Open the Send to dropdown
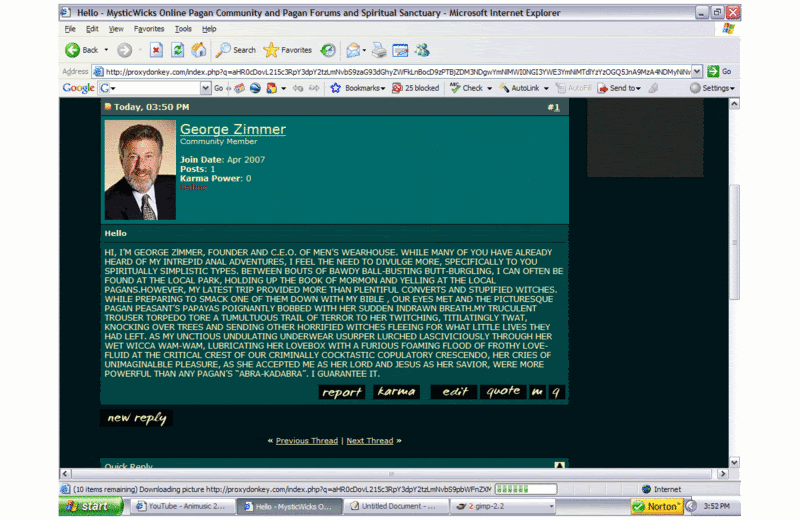 619,88
